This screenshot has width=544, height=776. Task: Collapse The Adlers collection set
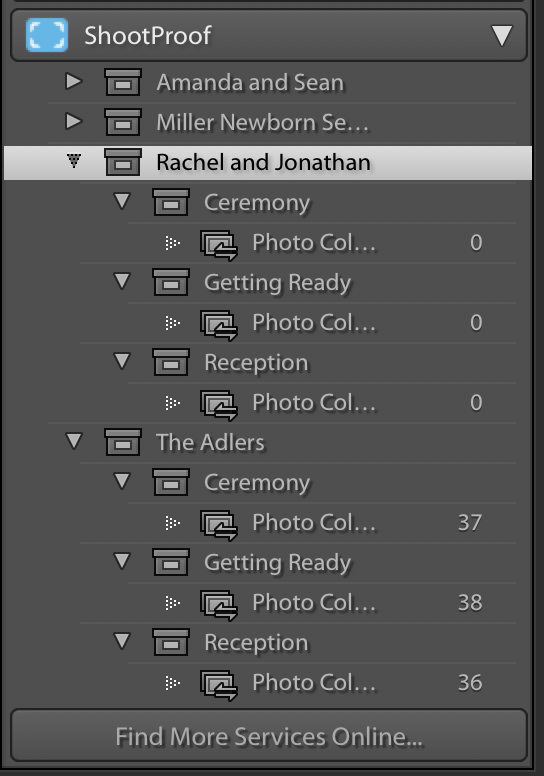(74, 441)
